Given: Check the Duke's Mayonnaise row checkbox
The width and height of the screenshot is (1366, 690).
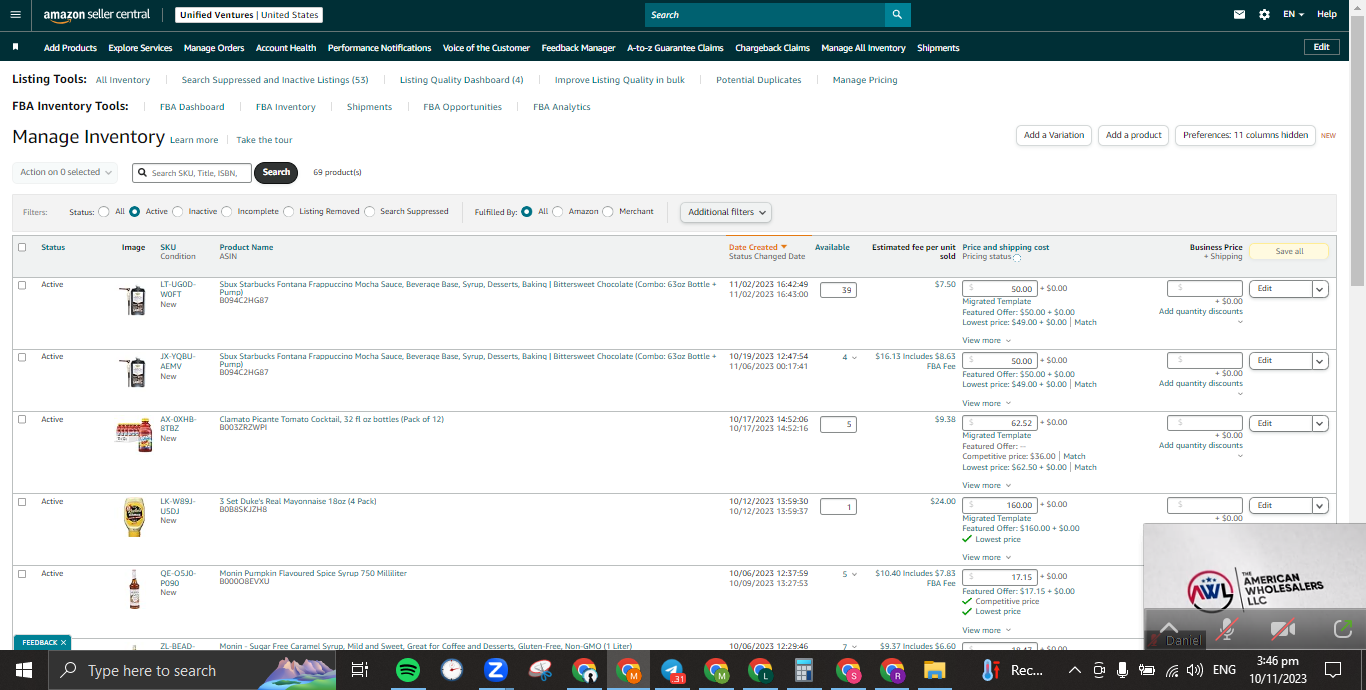Looking at the screenshot, I should [22, 501].
